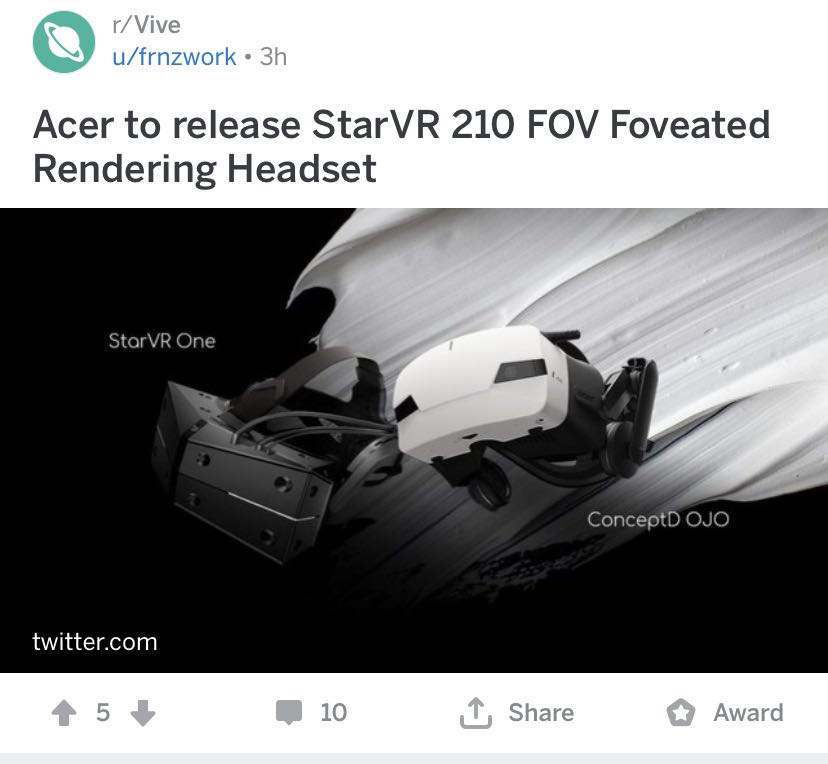This screenshot has width=828, height=764.
Task: Click the Share button label
Action: click(x=541, y=712)
